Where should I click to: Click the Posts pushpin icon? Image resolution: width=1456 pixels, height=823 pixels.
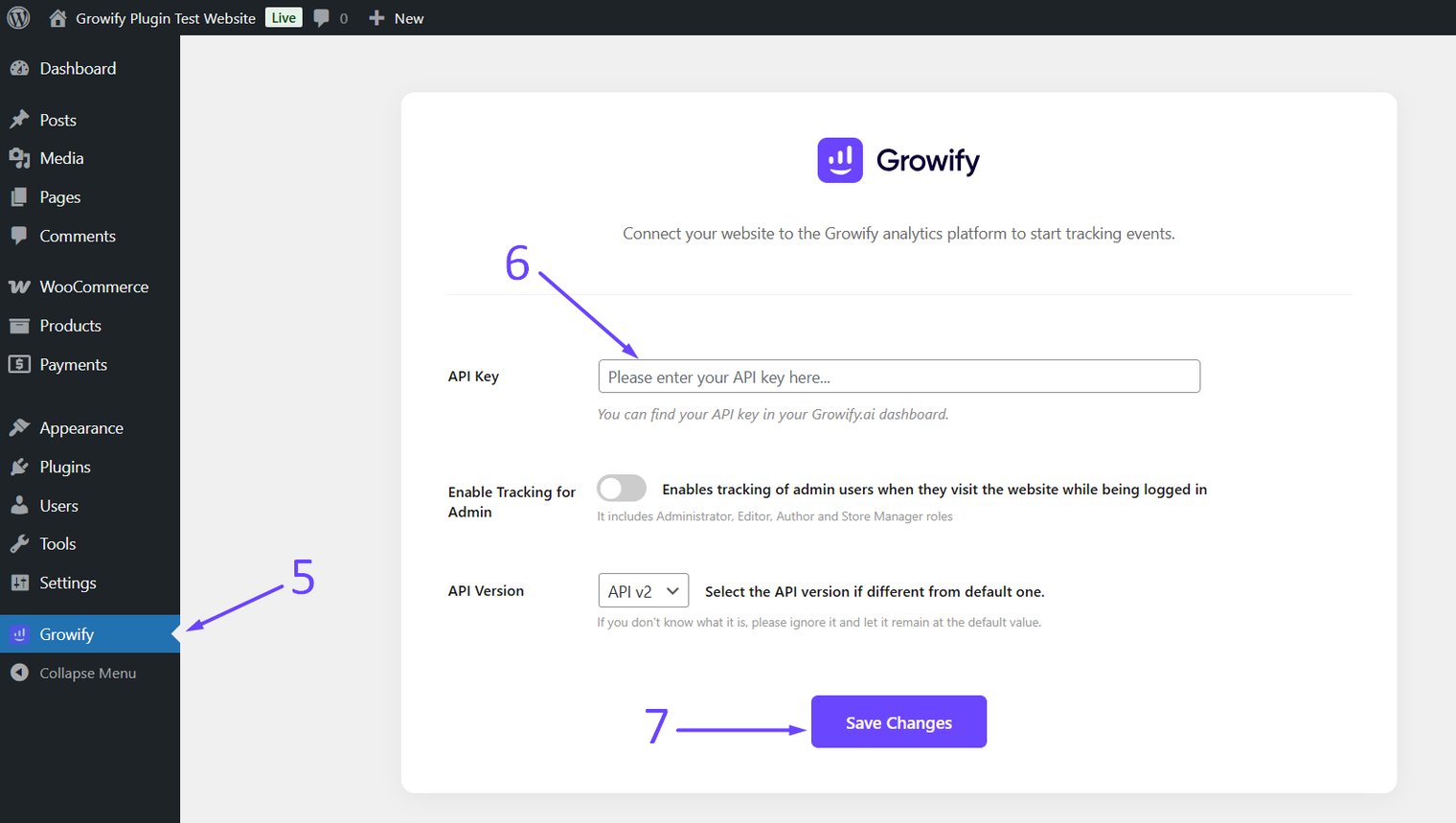pyautogui.click(x=19, y=120)
